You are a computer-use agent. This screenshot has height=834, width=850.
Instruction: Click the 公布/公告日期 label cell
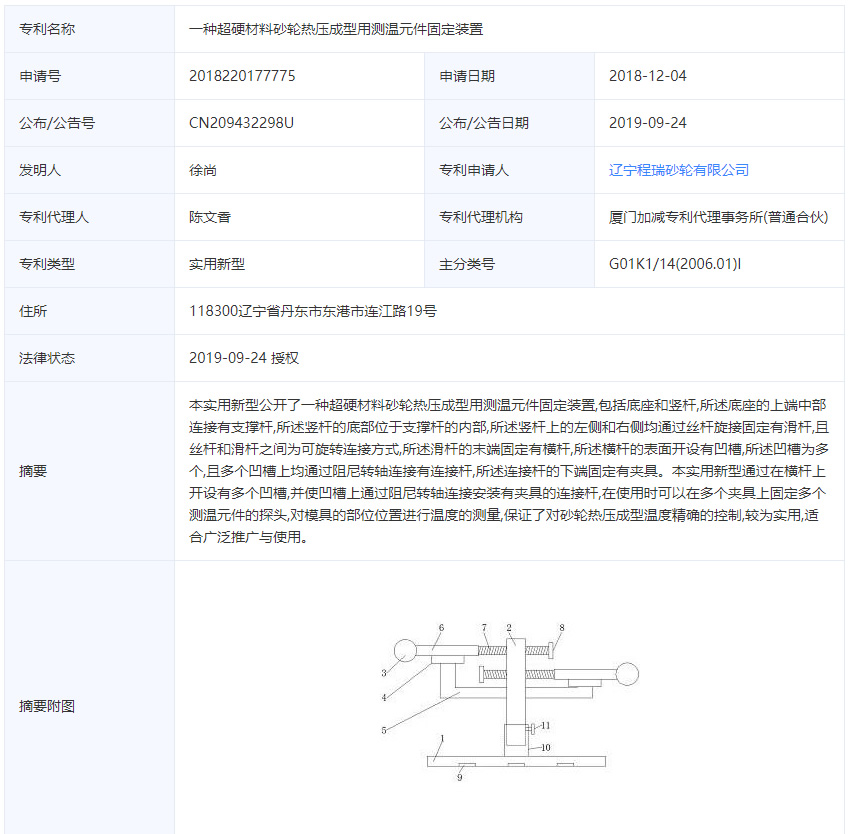pyautogui.click(x=510, y=123)
